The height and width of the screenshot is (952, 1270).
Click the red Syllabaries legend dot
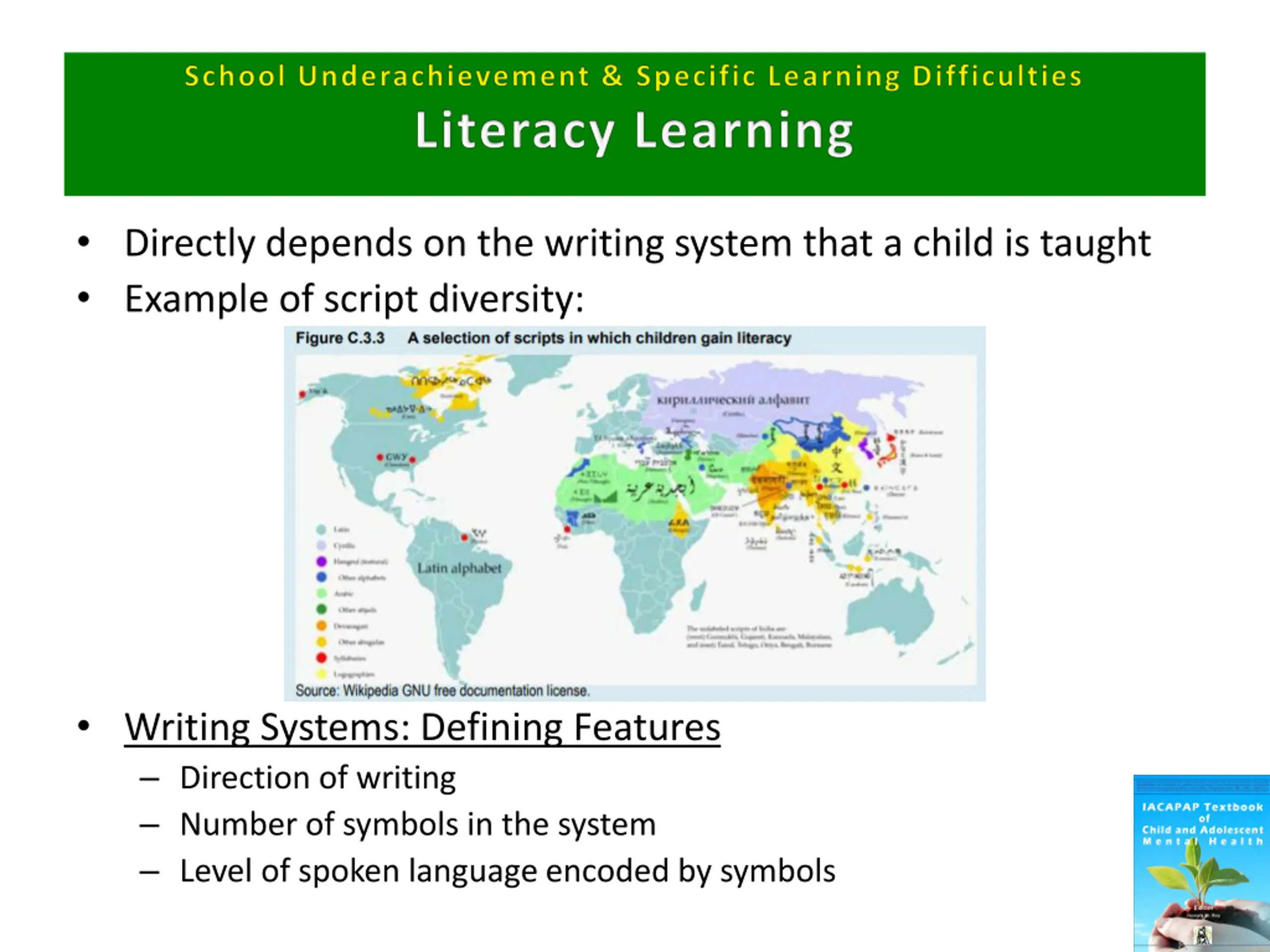click(x=321, y=658)
